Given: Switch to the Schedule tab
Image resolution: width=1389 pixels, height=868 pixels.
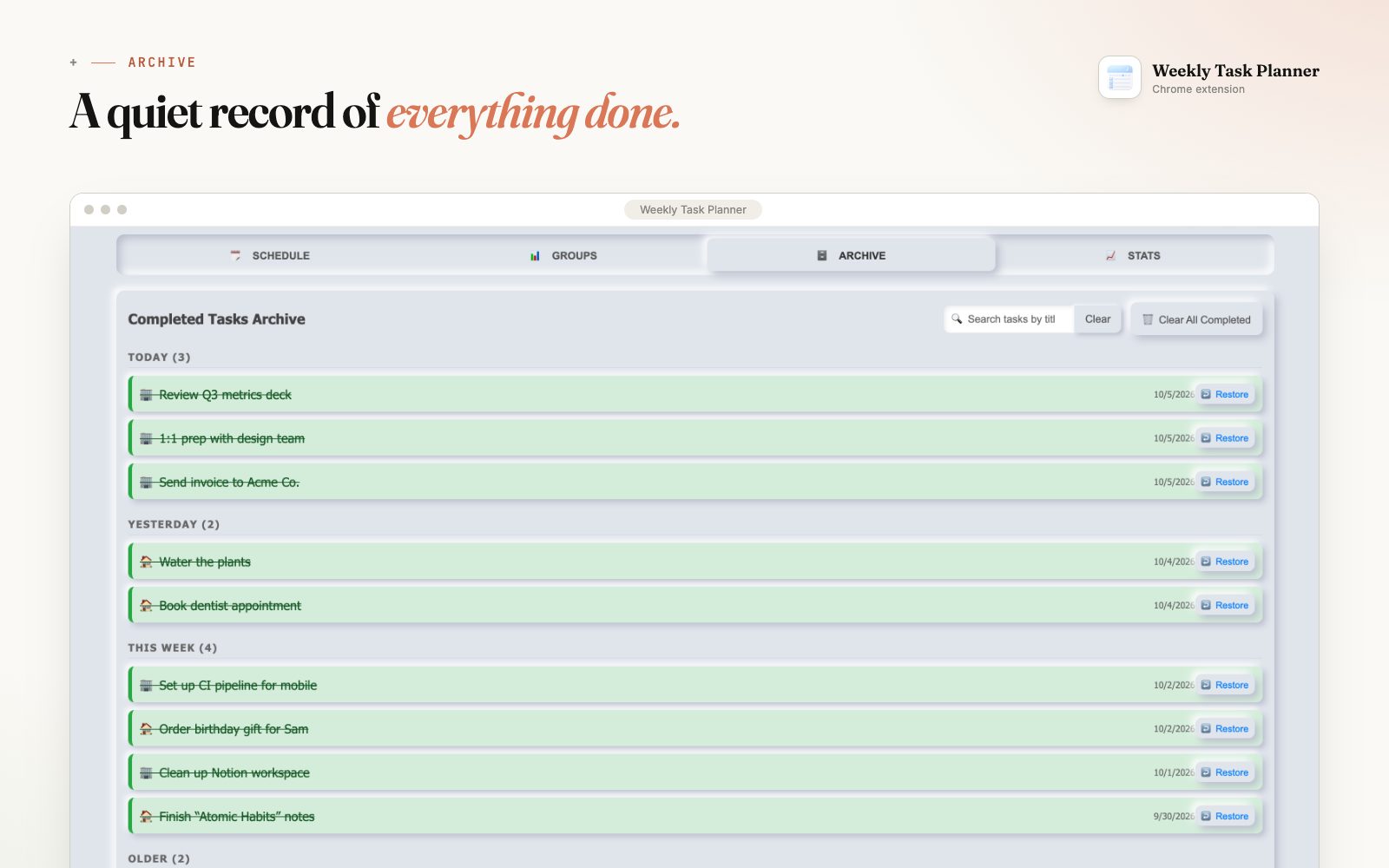Looking at the screenshot, I should pyautogui.click(x=270, y=256).
